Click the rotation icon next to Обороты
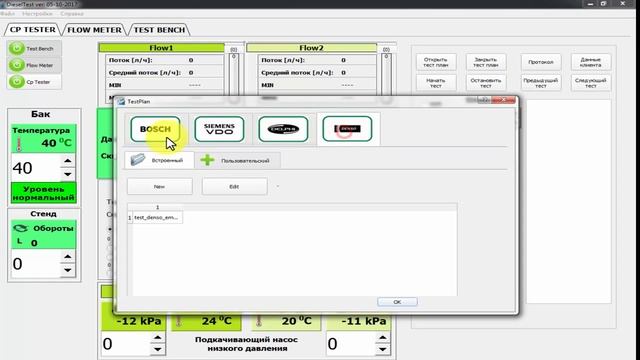Screen dimensions: 640x360 click(x=20, y=228)
